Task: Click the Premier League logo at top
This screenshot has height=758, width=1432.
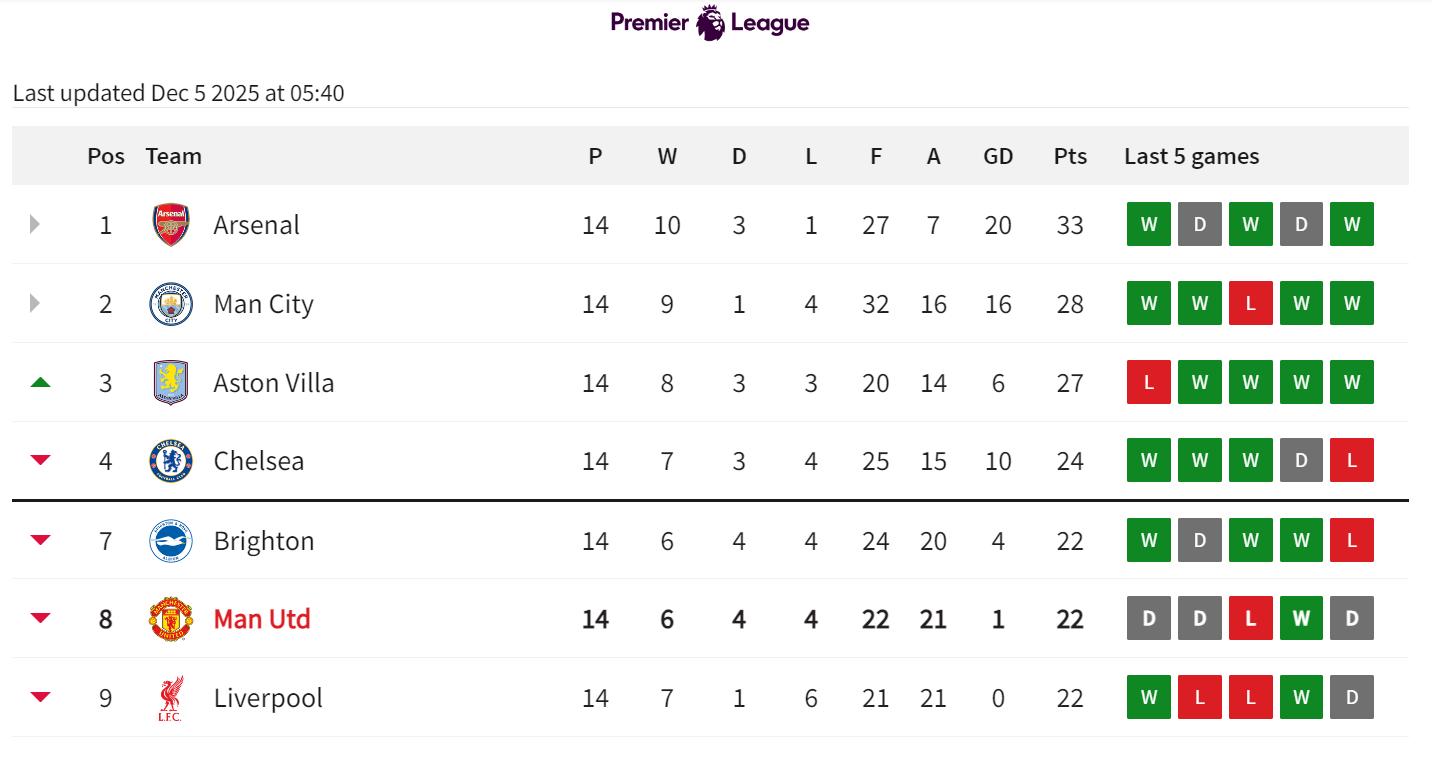Action: [710, 22]
